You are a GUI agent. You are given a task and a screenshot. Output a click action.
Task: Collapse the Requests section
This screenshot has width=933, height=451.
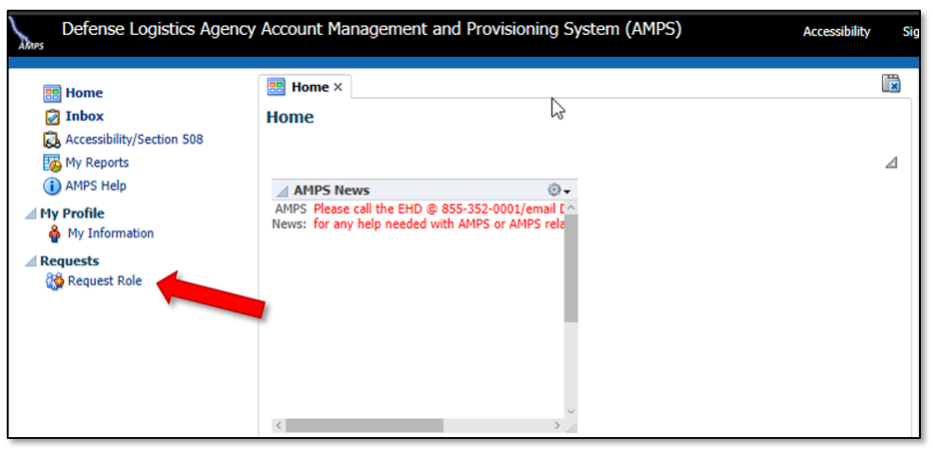(30, 261)
